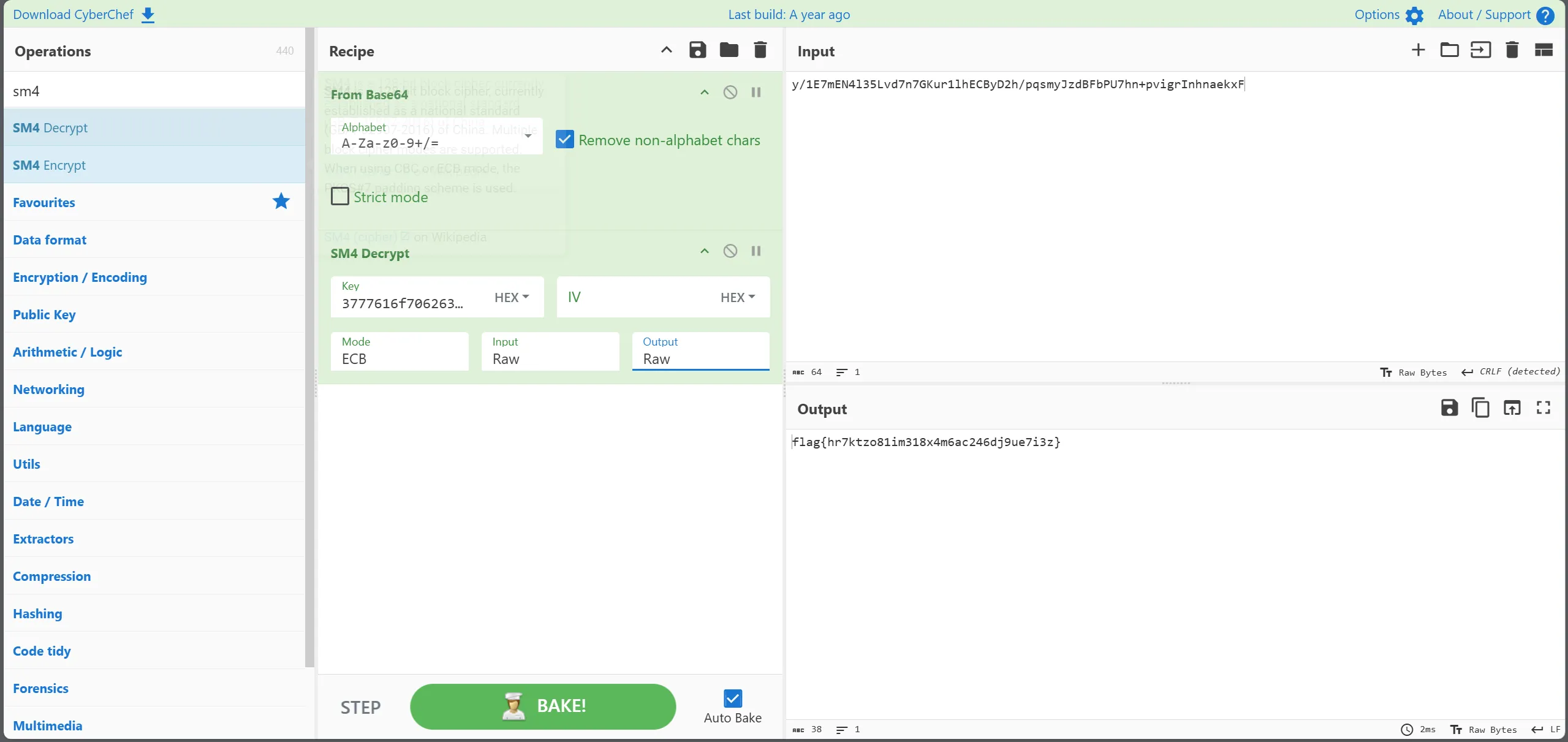Toggle the Auto Bake checkbox
The width and height of the screenshot is (1568, 742).
732,698
